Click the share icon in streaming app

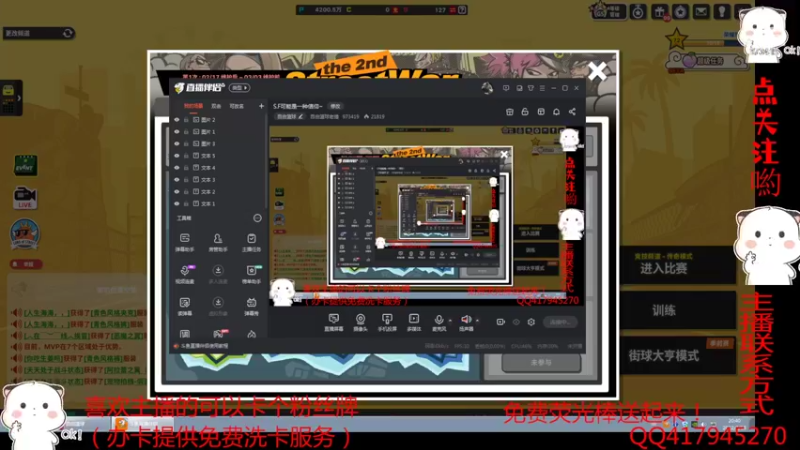click(x=572, y=111)
